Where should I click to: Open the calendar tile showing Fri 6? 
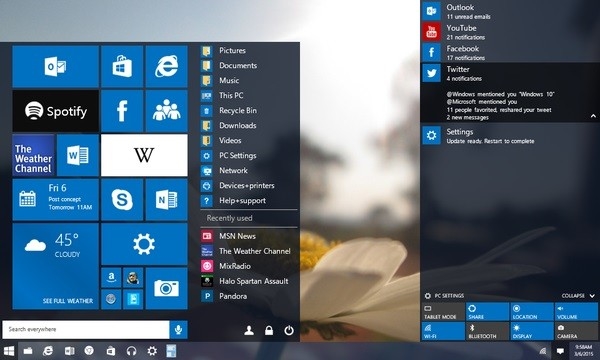pos(55,200)
